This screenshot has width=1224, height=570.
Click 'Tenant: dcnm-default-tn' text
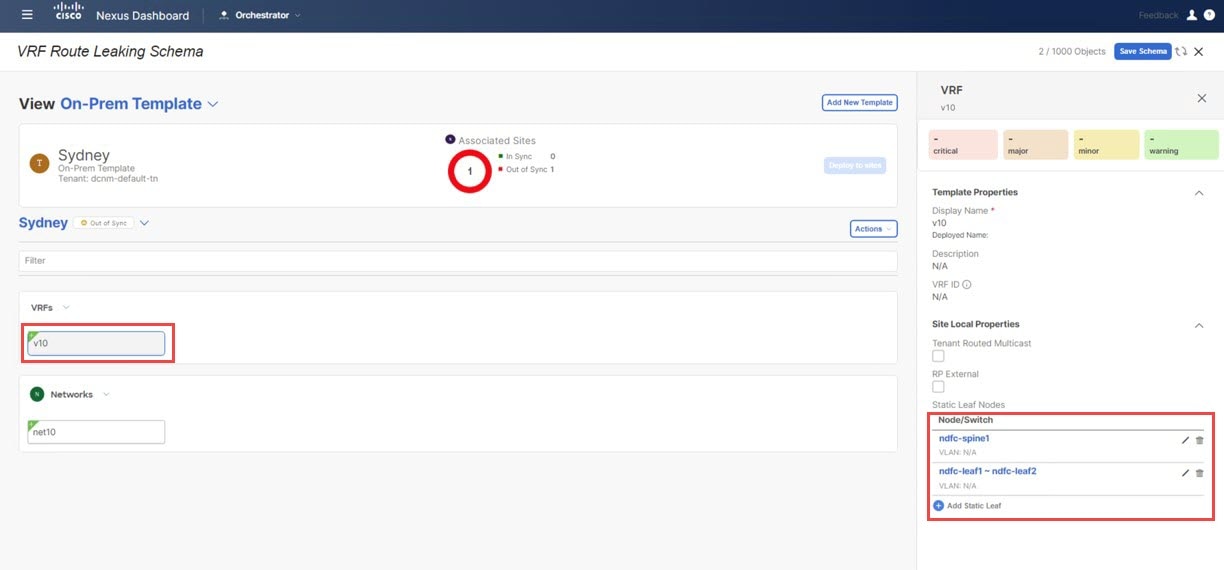[x=108, y=179]
